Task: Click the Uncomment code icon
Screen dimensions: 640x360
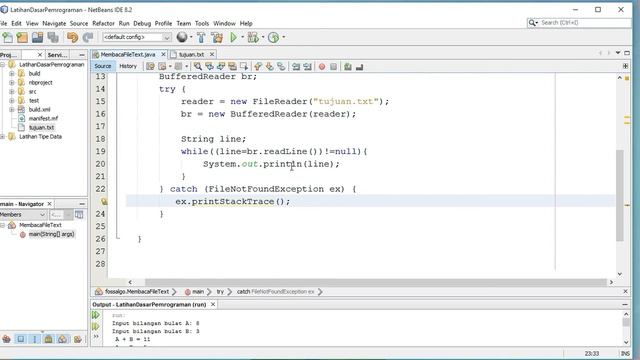Action: (x=360, y=67)
